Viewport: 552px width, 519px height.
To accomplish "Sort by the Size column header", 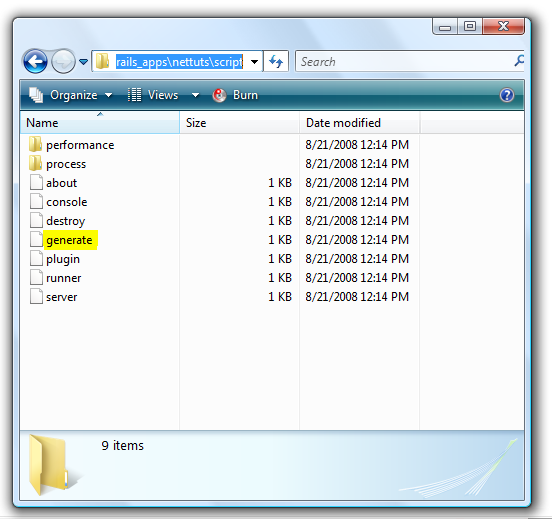I will (239, 123).
